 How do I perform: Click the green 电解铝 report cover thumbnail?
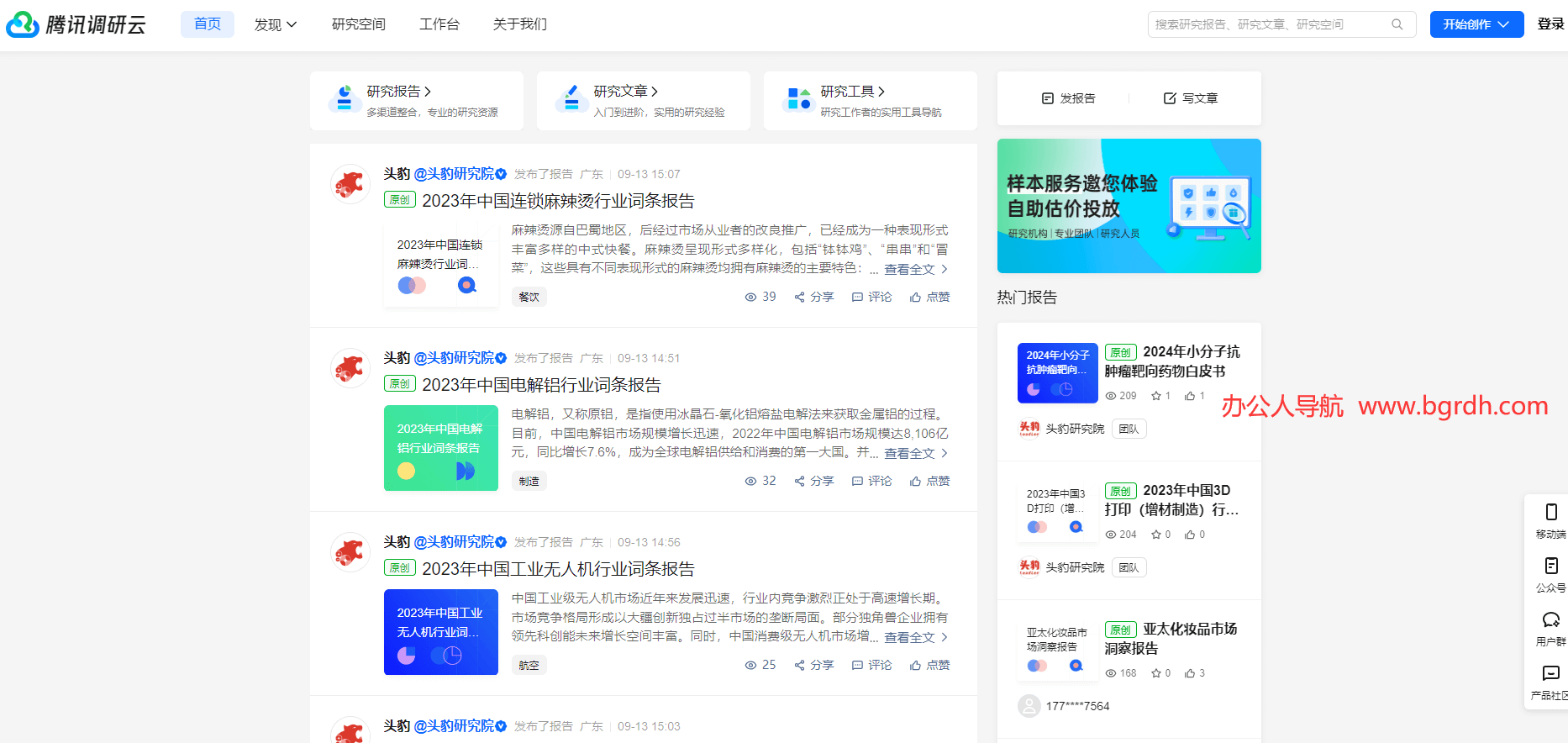(x=441, y=448)
